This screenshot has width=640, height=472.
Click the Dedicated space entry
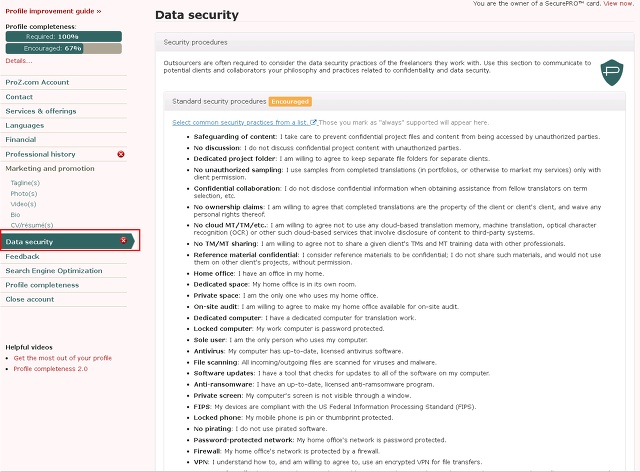pos(275,284)
